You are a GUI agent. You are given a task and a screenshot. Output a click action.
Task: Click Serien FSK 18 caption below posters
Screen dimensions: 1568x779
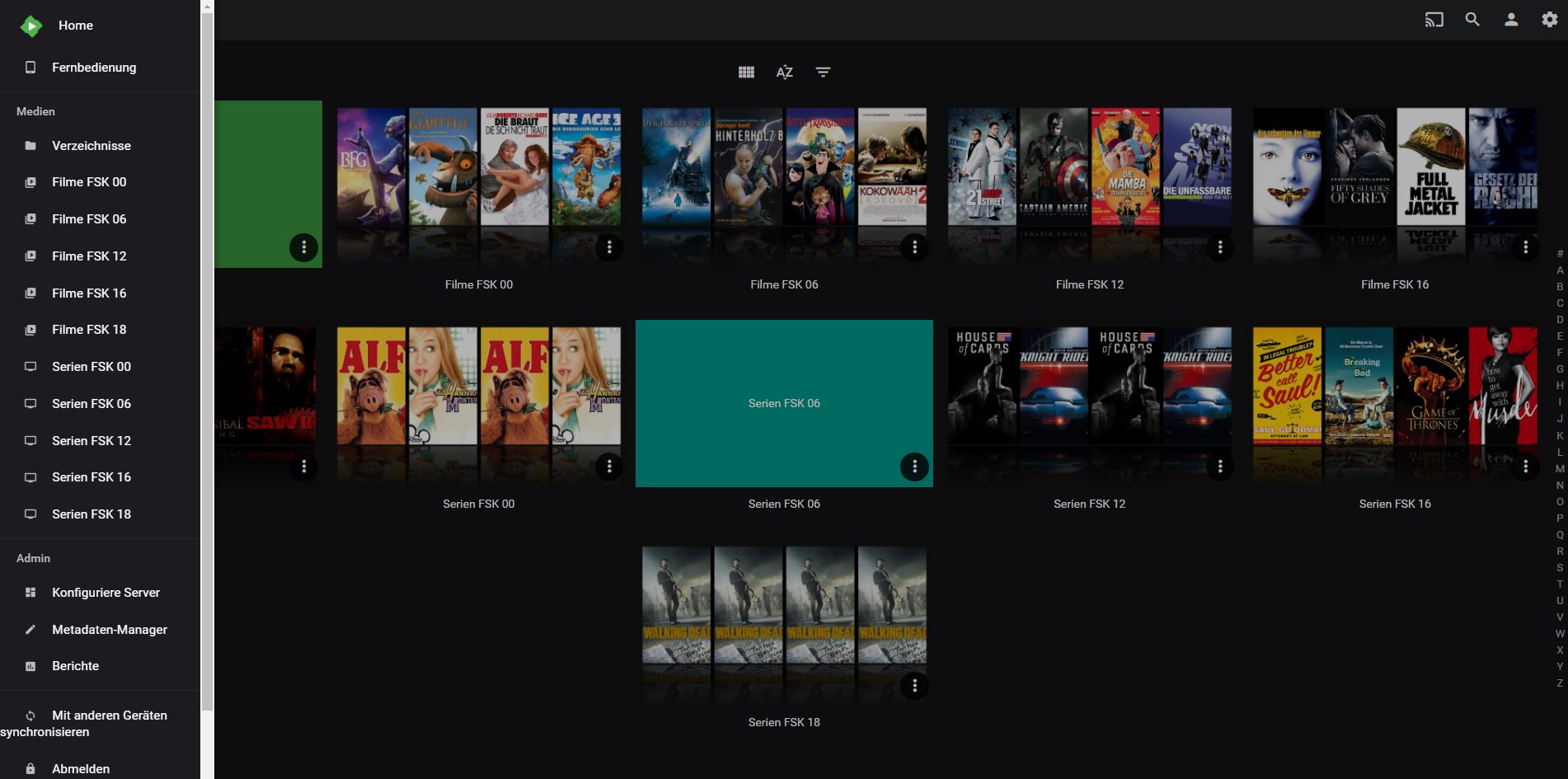point(784,722)
